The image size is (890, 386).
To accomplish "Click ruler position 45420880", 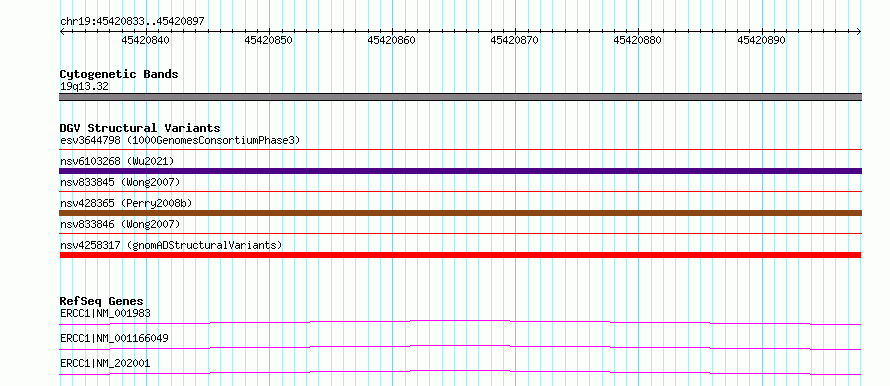I will tap(638, 40).
